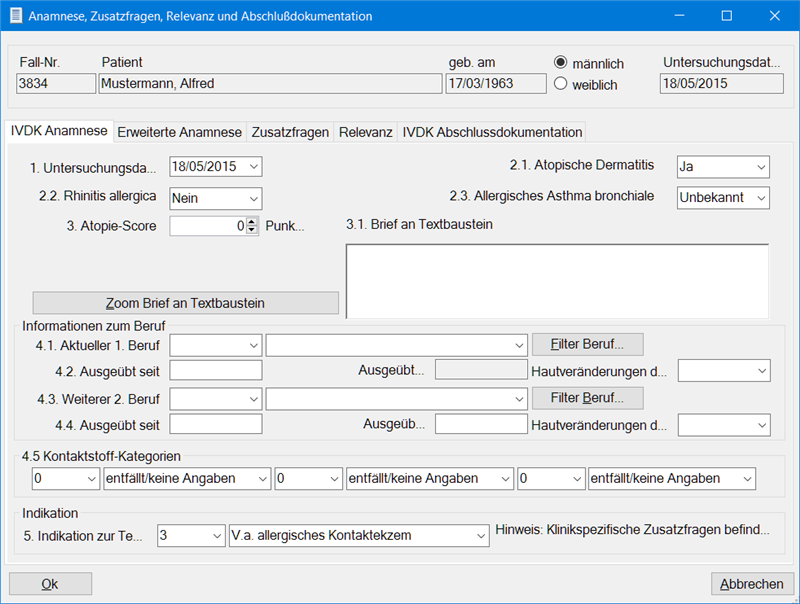This screenshot has height=604, width=800.
Task: Open the Zusatzfragen tab
Action: tap(290, 132)
